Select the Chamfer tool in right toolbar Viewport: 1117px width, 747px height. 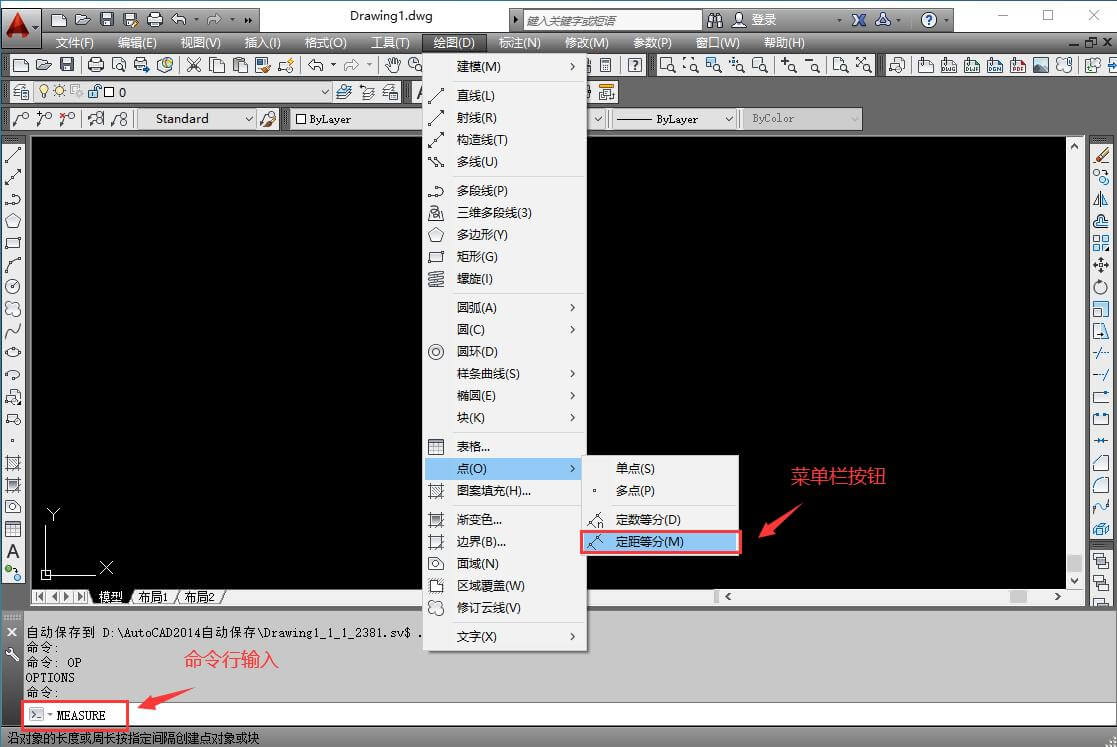1101,463
